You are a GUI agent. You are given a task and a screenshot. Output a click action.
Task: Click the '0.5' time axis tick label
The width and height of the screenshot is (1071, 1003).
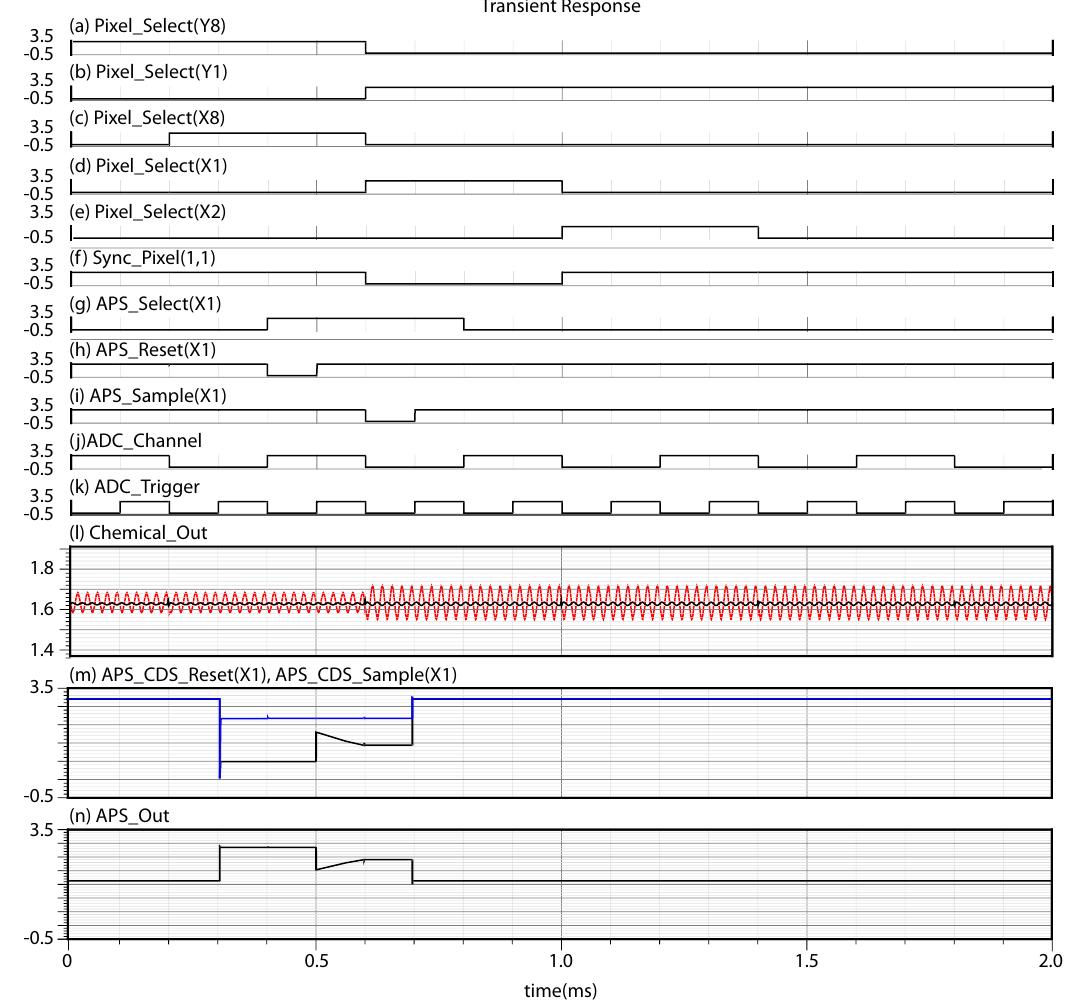(x=316, y=961)
